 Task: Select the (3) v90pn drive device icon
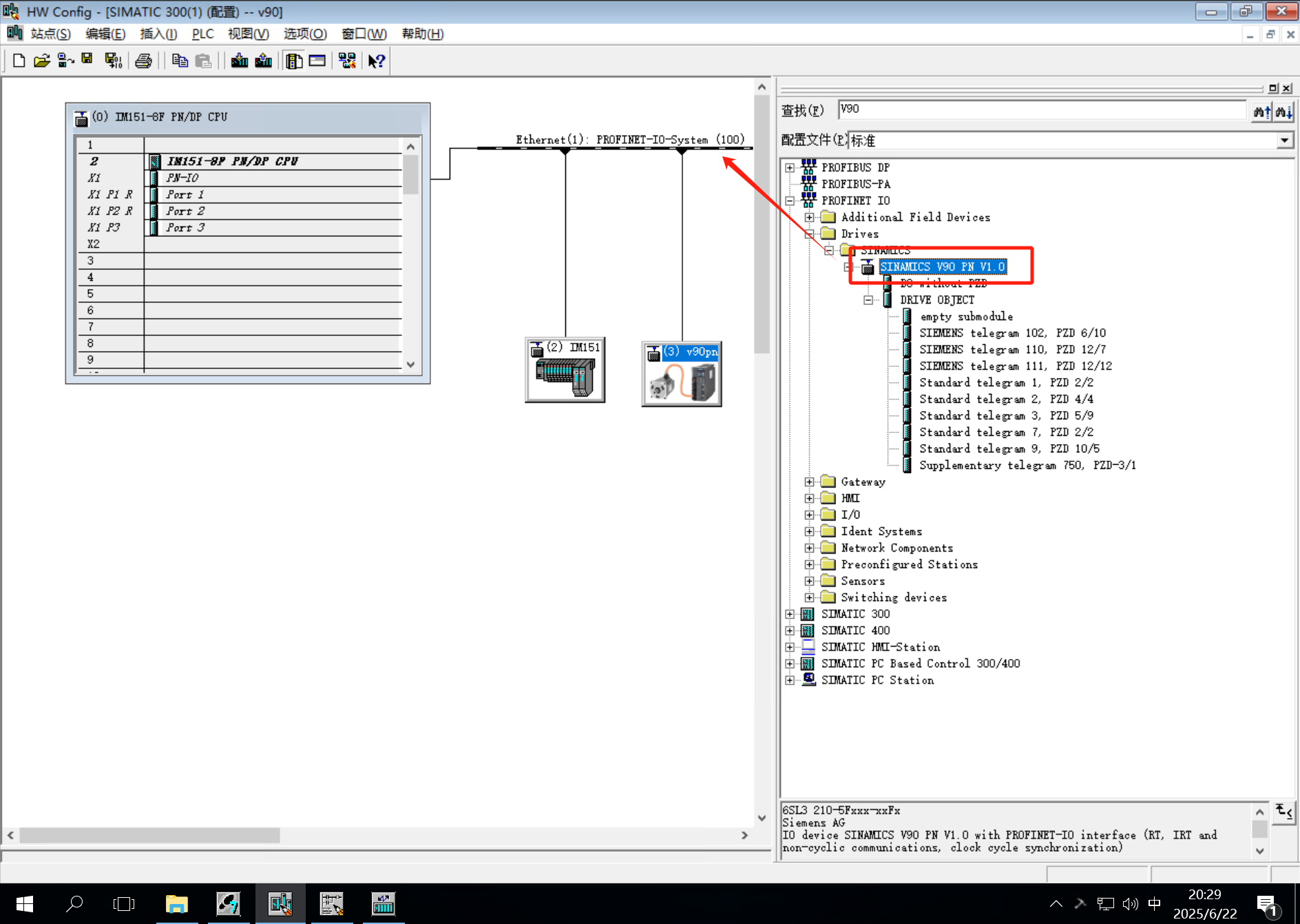682,374
